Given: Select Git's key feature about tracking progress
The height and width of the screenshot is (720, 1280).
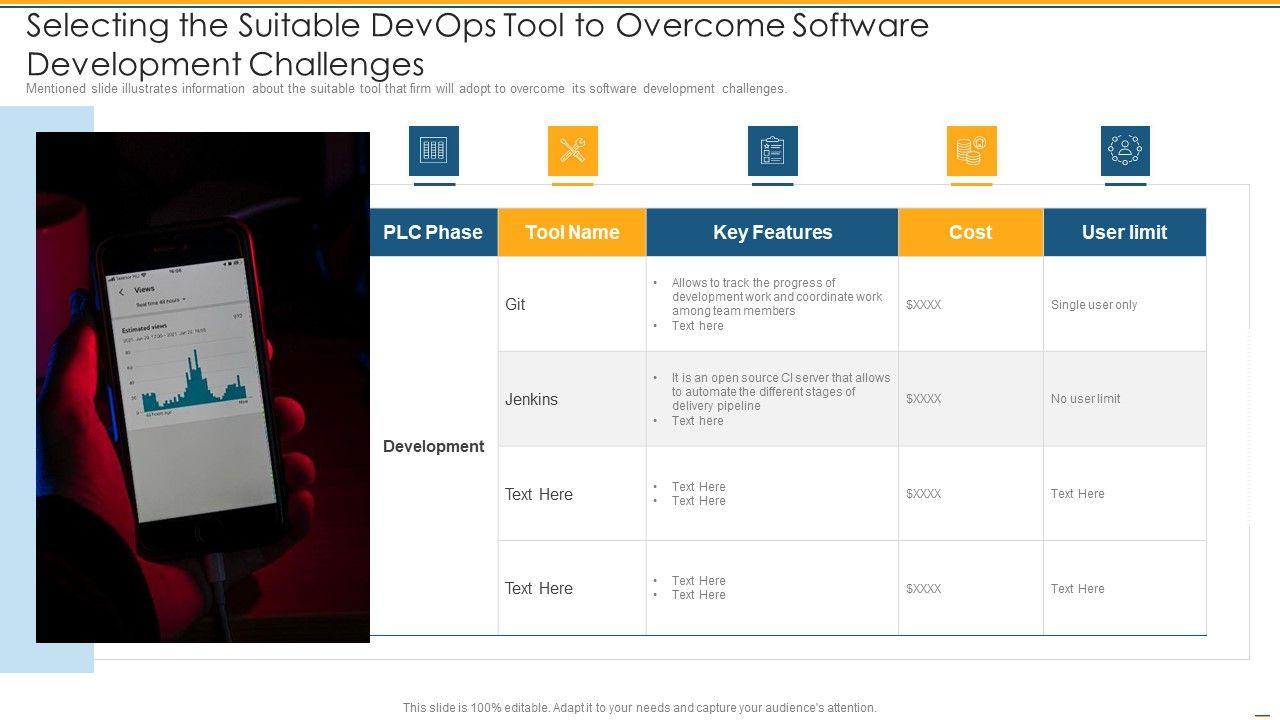Looking at the screenshot, I should (776, 297).
